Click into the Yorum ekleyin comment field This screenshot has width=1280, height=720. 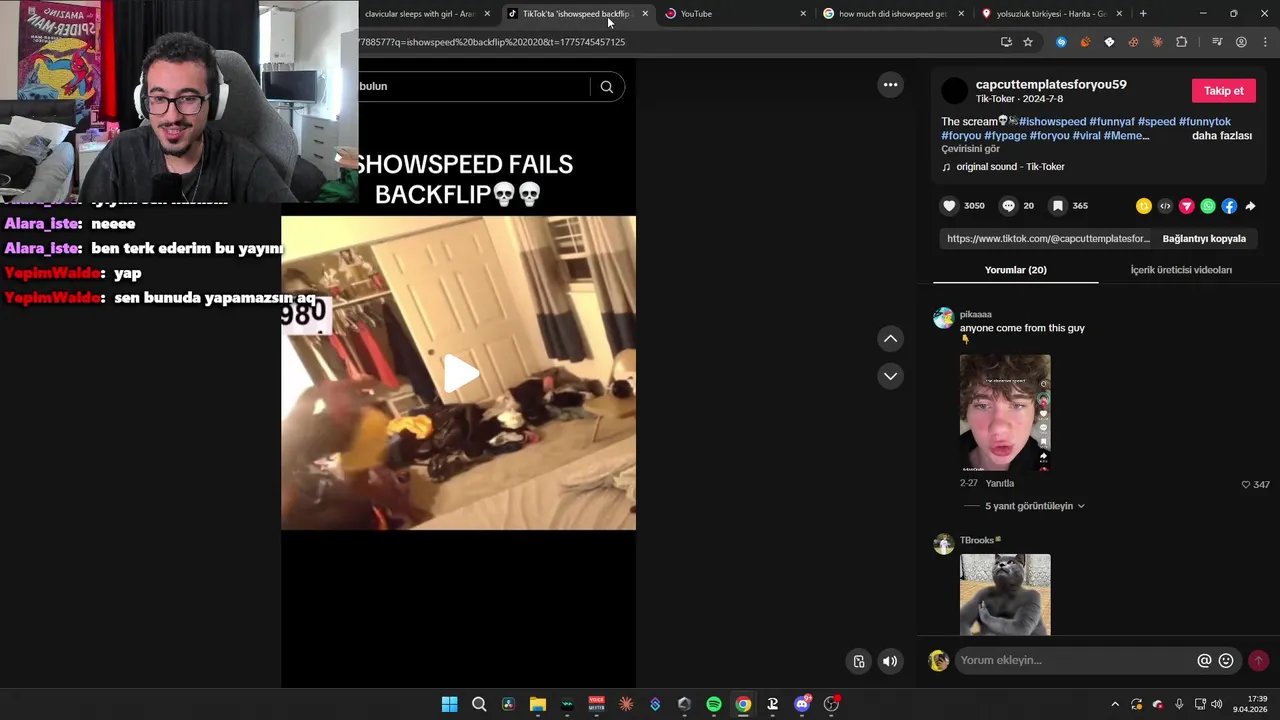pos(1075,661)
